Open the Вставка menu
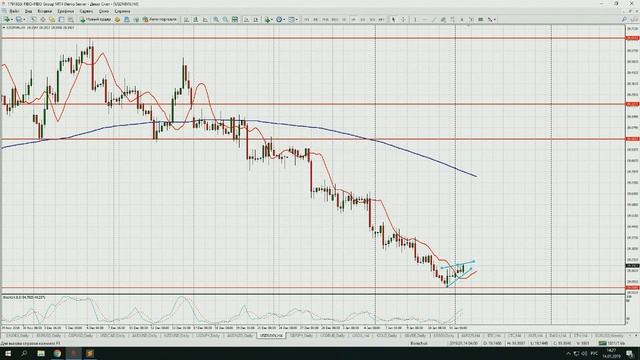640x360 pixels. (44, 11)
